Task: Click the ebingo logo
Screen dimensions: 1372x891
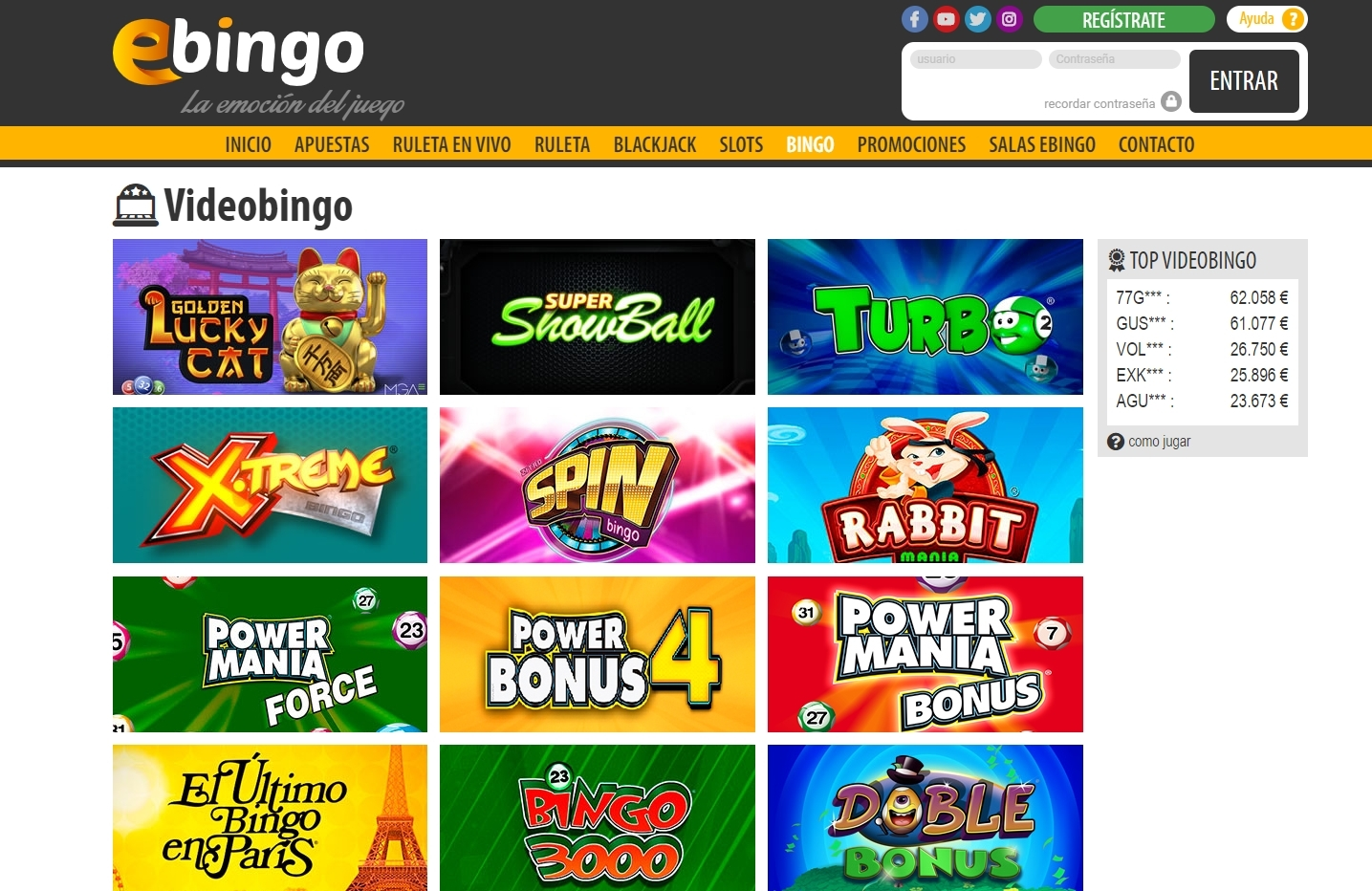Action: (x=258, y=65)
